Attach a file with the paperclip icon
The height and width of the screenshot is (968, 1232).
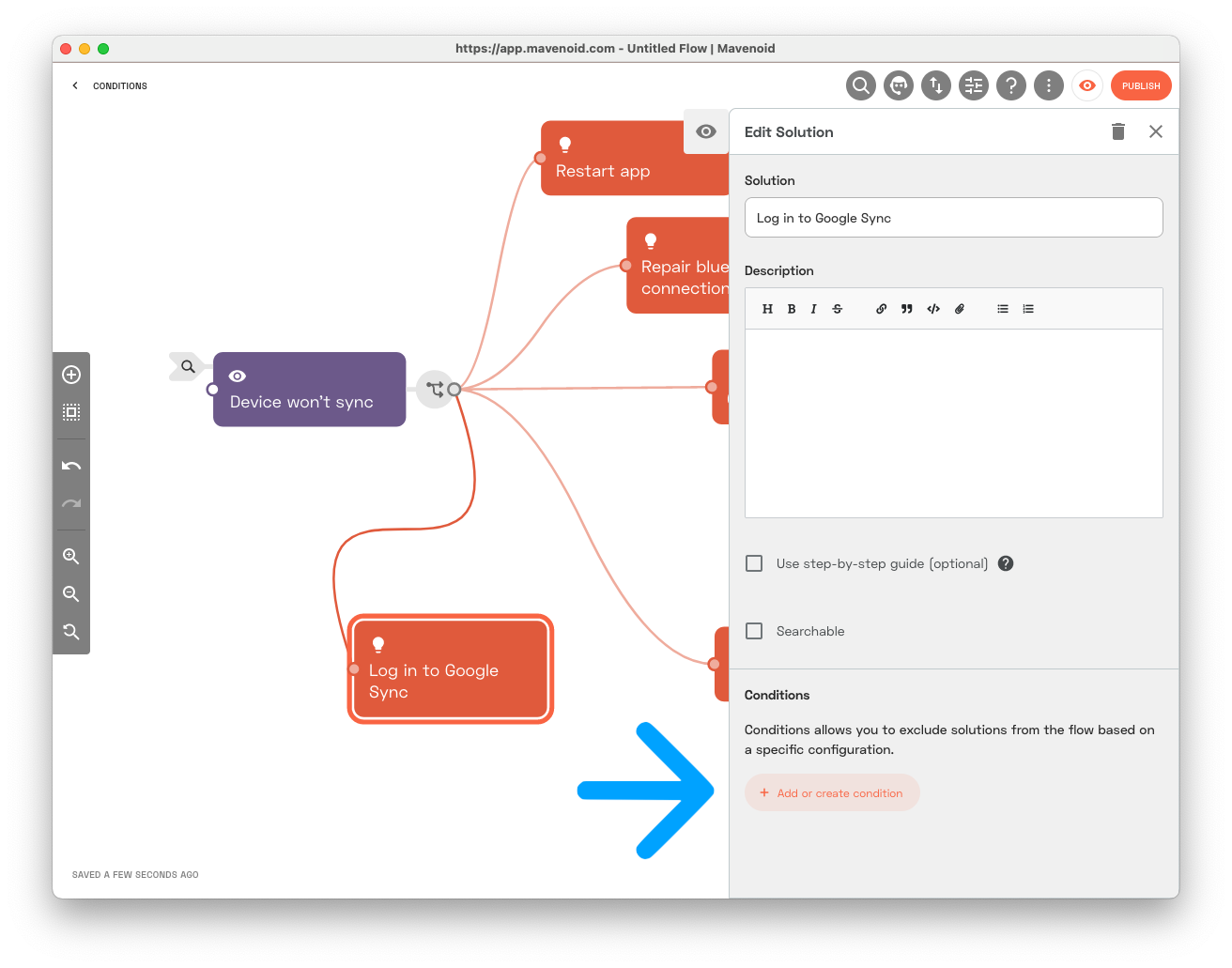(x=960, y=309)
